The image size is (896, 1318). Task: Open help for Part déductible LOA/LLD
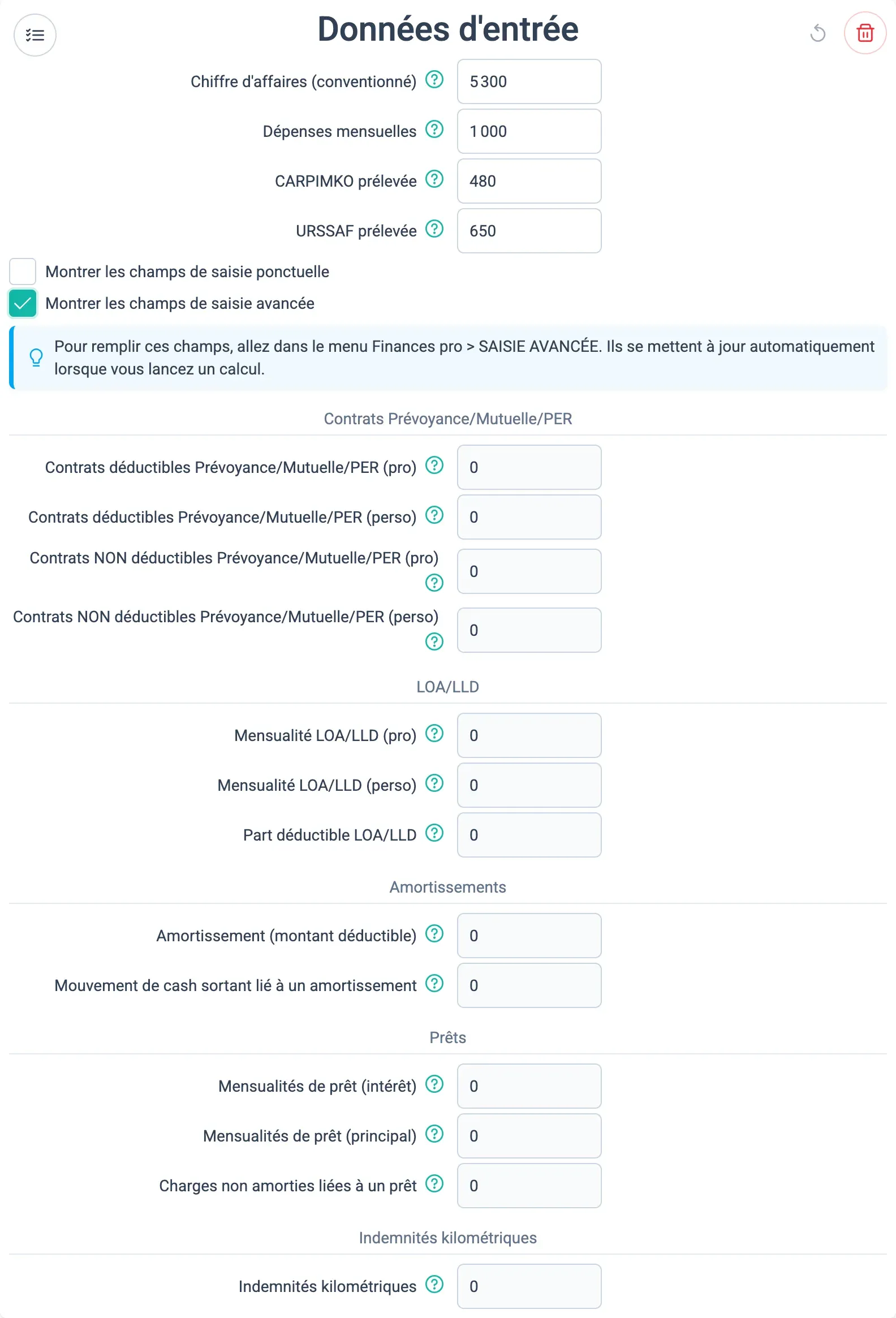434,833
